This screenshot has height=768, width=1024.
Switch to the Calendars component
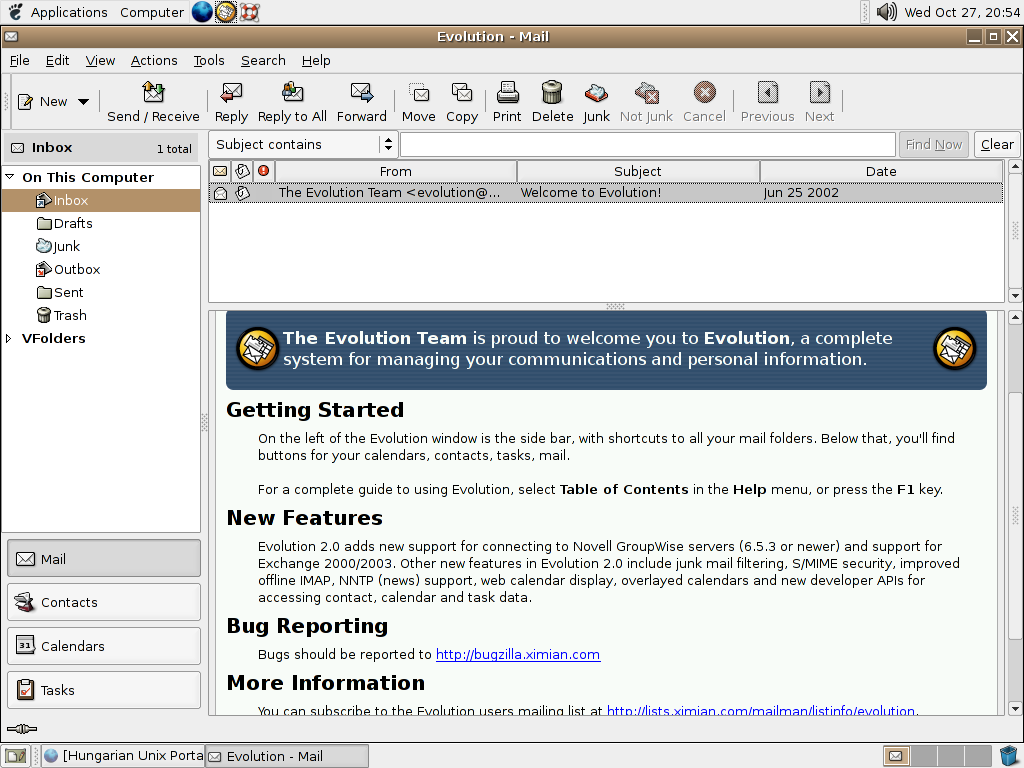[104, 646]
